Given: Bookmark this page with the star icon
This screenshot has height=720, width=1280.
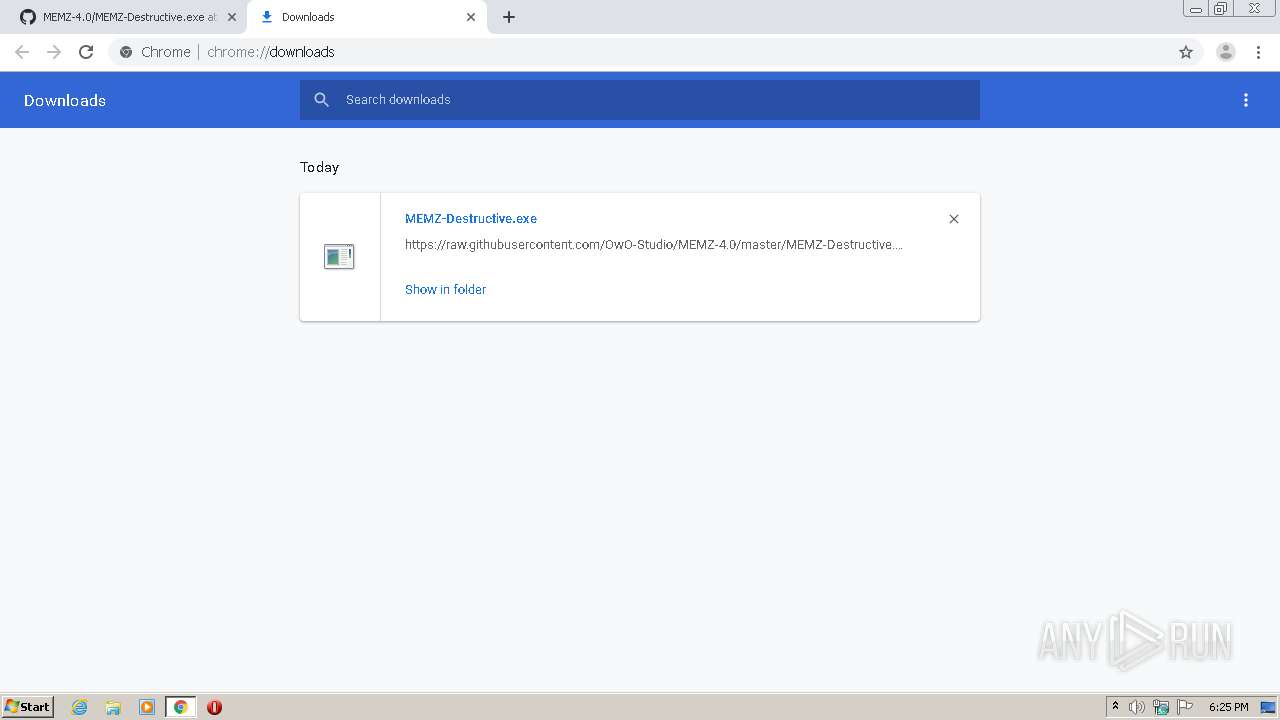Looking at the screenshot, I should click(x=1186, y=52).
